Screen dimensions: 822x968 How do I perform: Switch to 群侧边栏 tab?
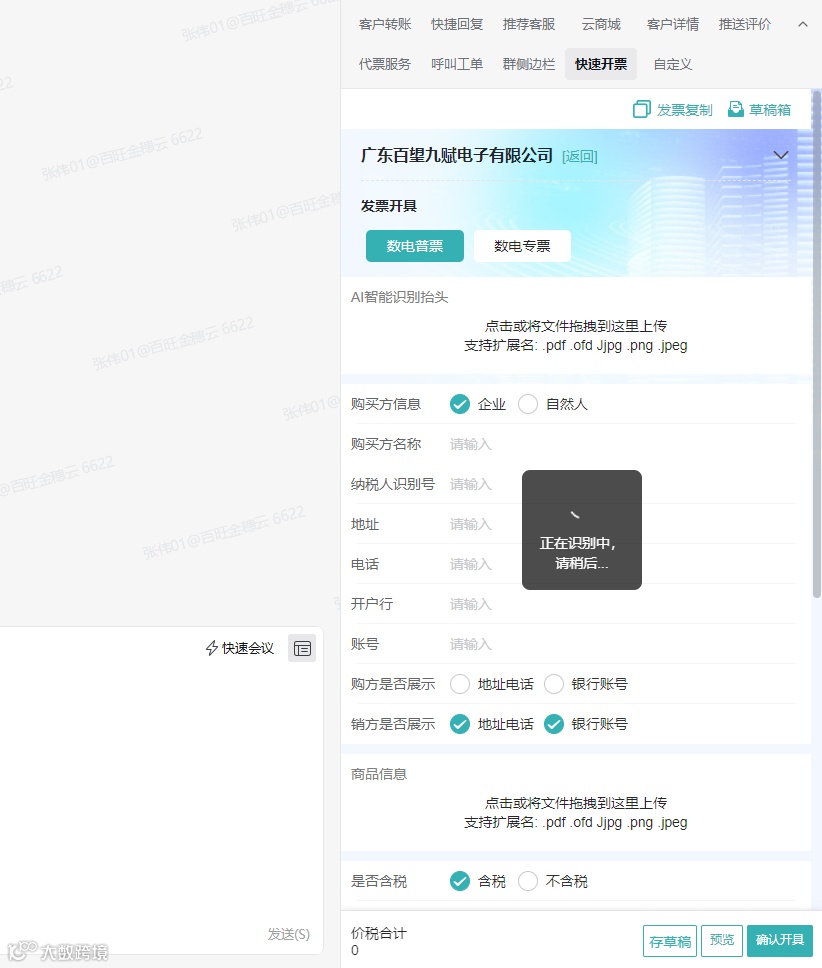point(529,64)
